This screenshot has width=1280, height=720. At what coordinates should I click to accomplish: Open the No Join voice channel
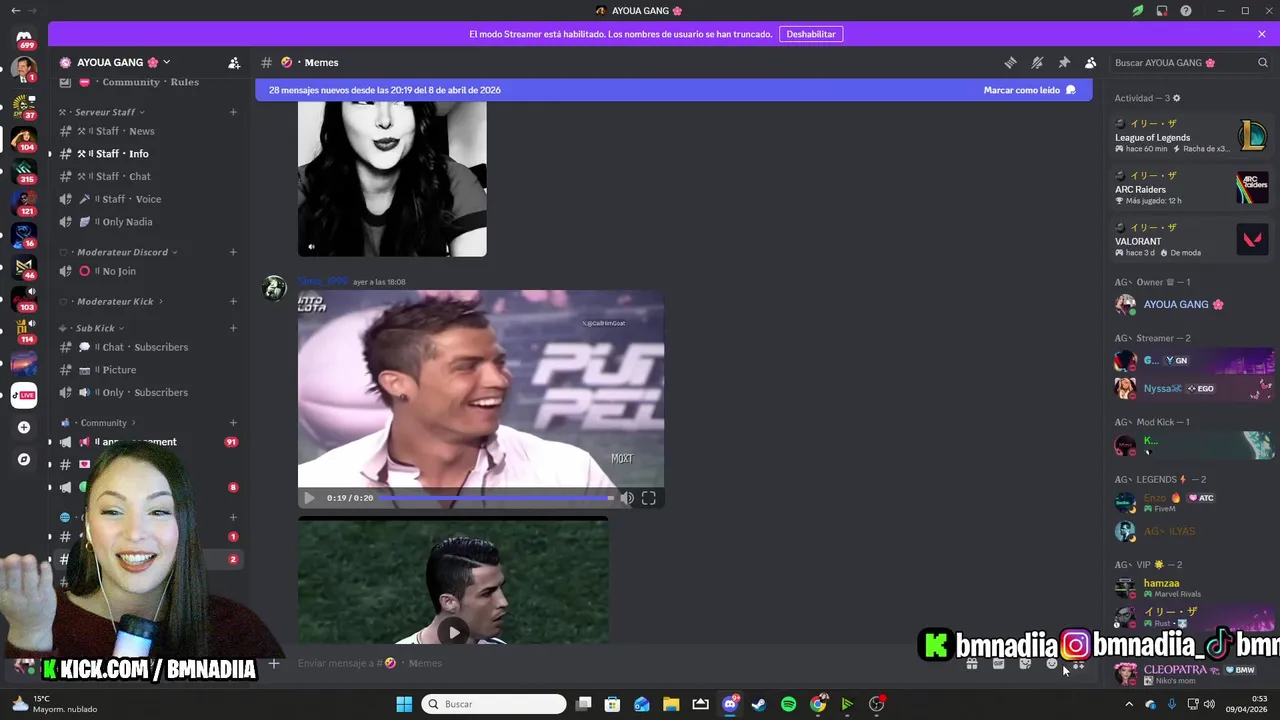point(148,271)
